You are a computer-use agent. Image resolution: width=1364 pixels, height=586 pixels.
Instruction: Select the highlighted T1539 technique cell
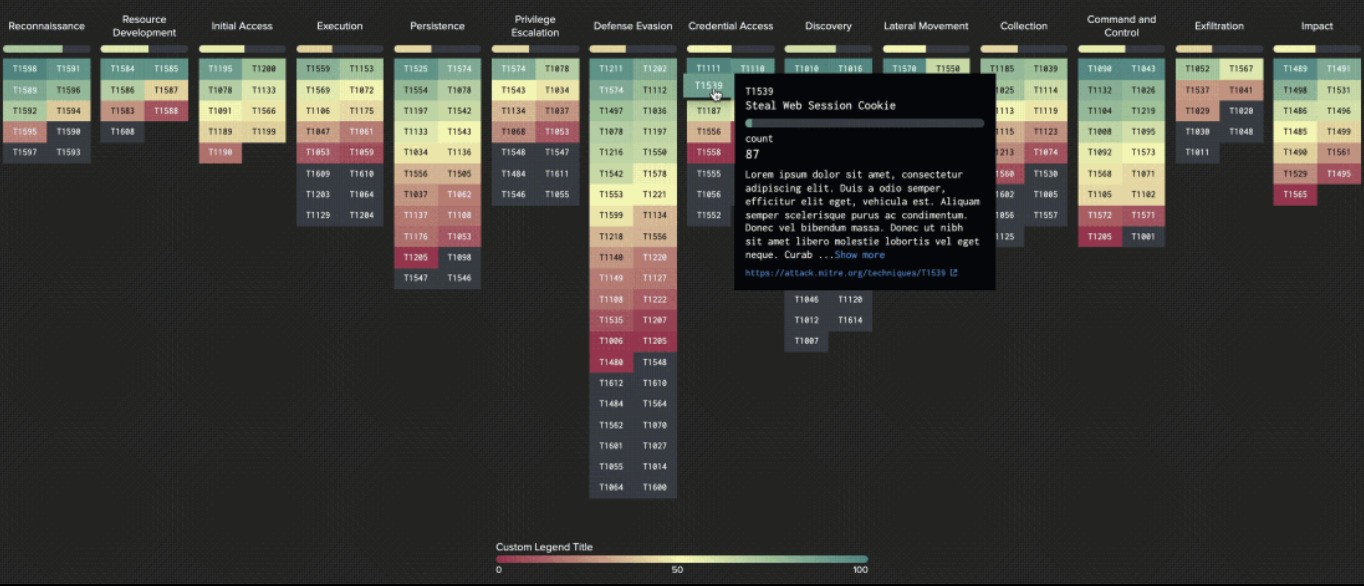[x=707, y=87]
